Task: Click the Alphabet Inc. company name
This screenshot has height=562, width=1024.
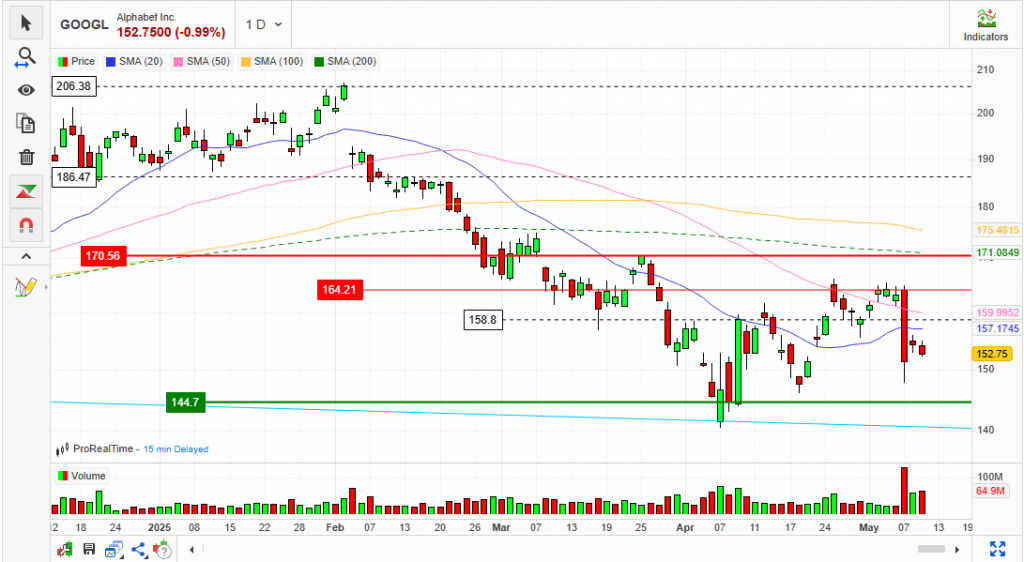Action: pos(146,17)
